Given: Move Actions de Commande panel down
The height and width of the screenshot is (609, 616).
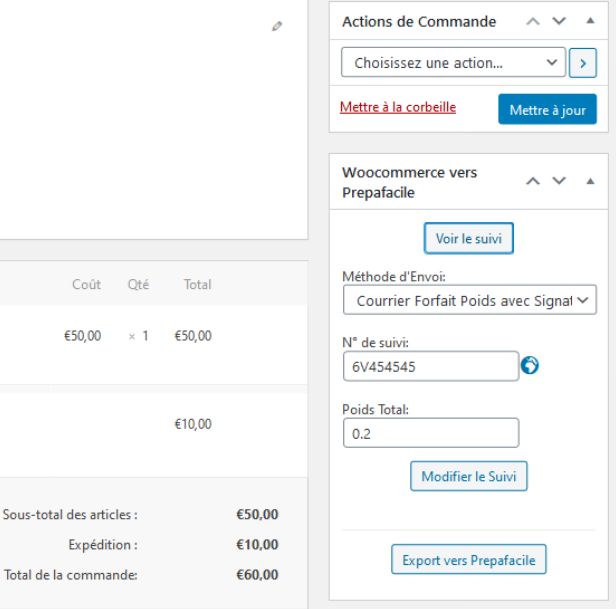Looking at the screenshot, I should click(x=559, y=21).
